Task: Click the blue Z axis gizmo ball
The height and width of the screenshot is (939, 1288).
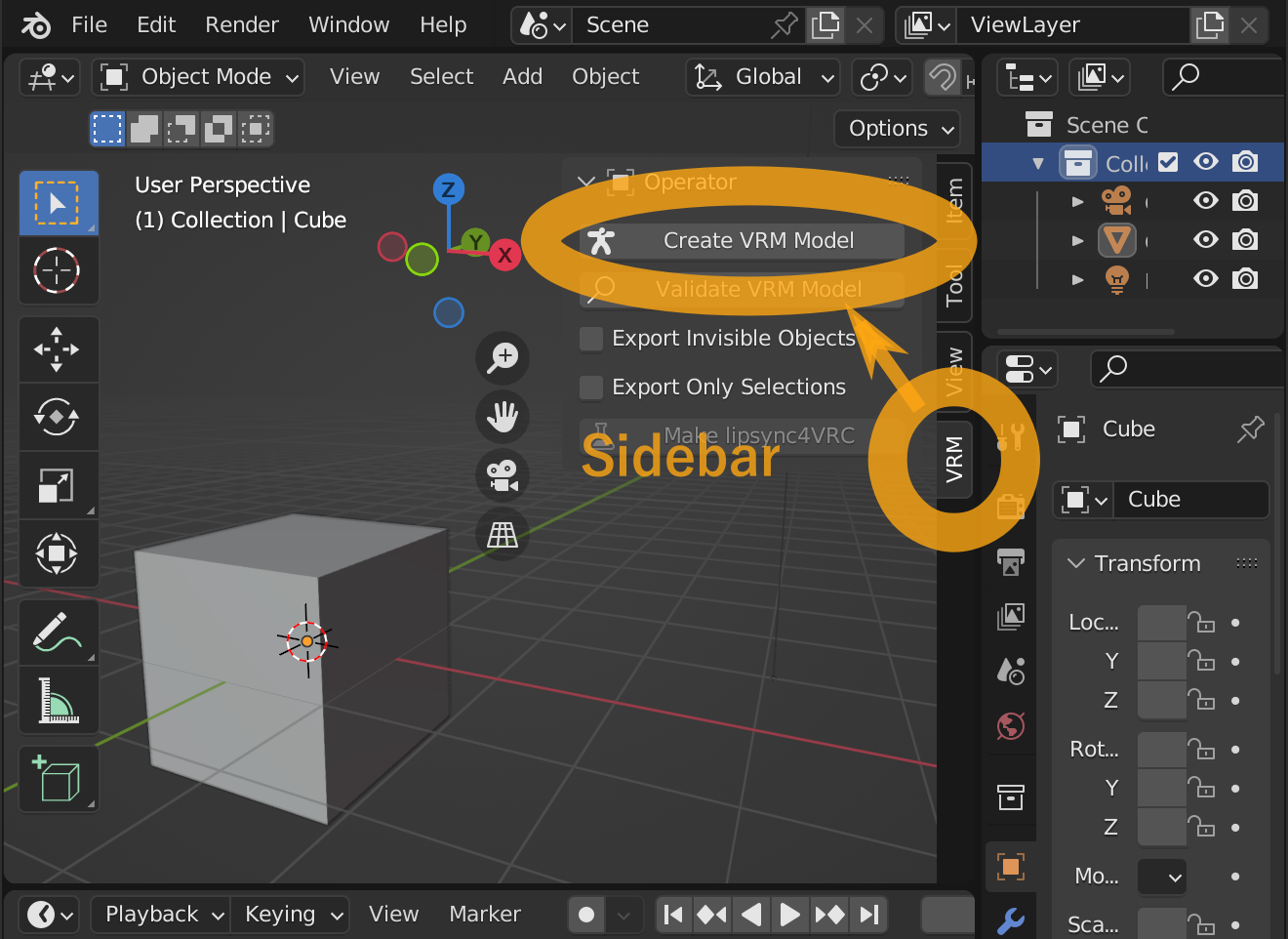Action: [448, 189]
